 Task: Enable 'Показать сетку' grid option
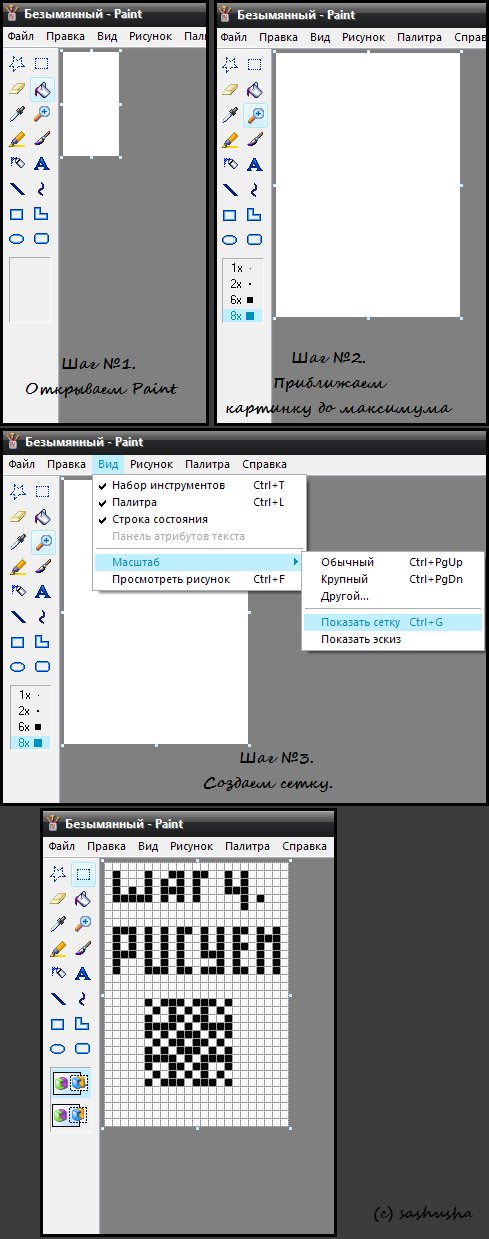coord(392,622)
